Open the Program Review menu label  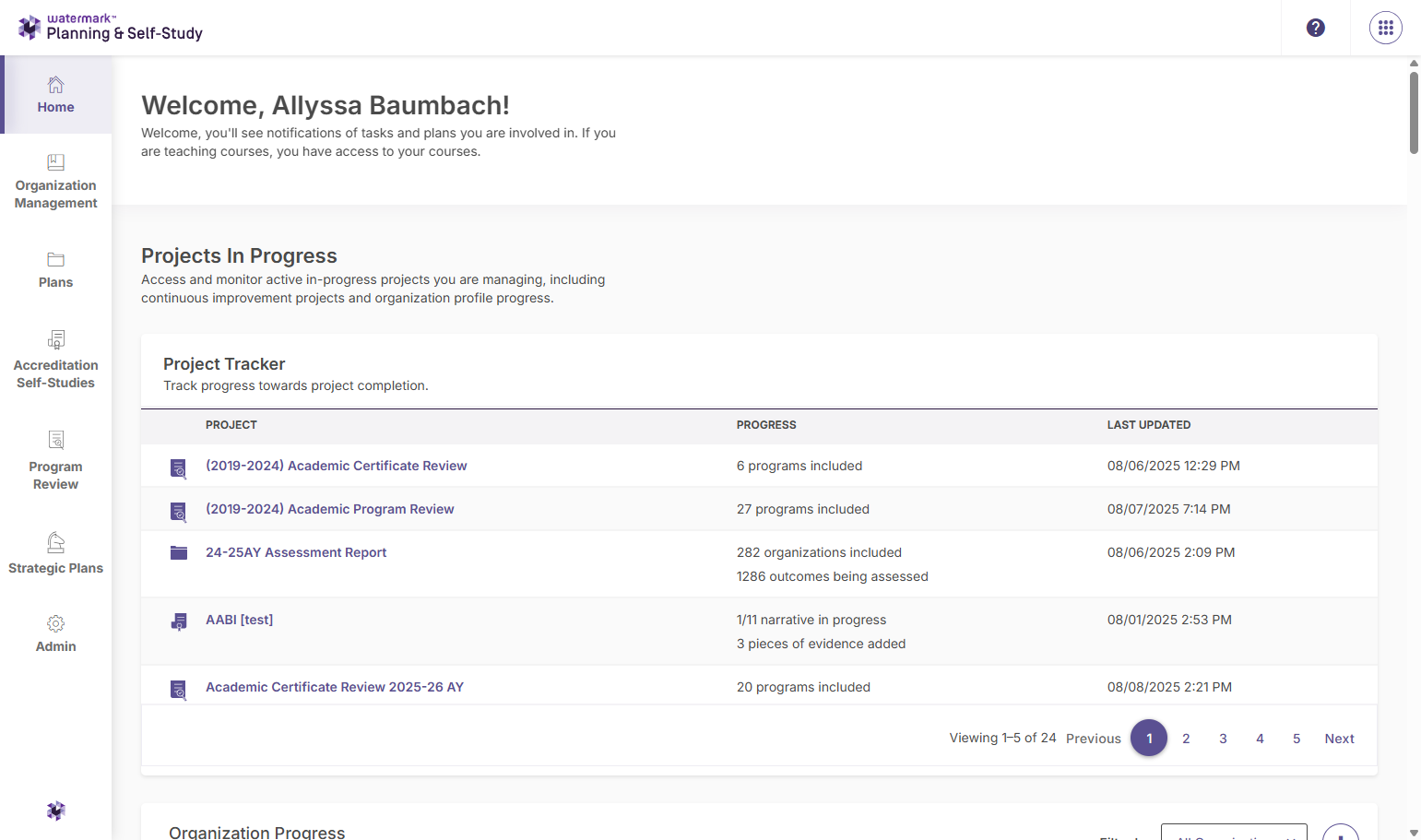tap(56, 476)
